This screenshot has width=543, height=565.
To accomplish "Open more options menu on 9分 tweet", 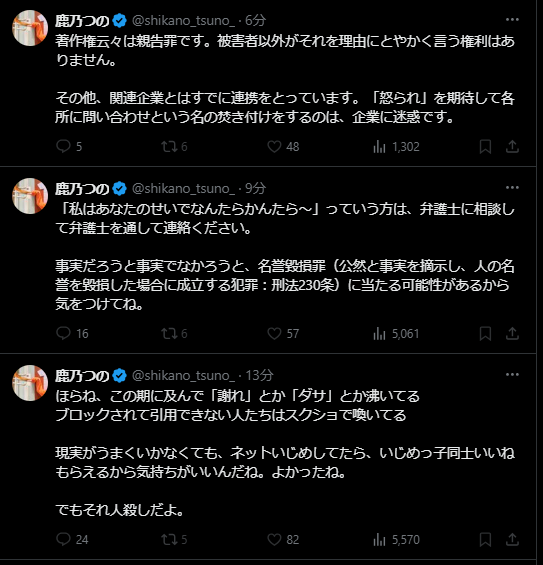I will (x=512, y=187).
